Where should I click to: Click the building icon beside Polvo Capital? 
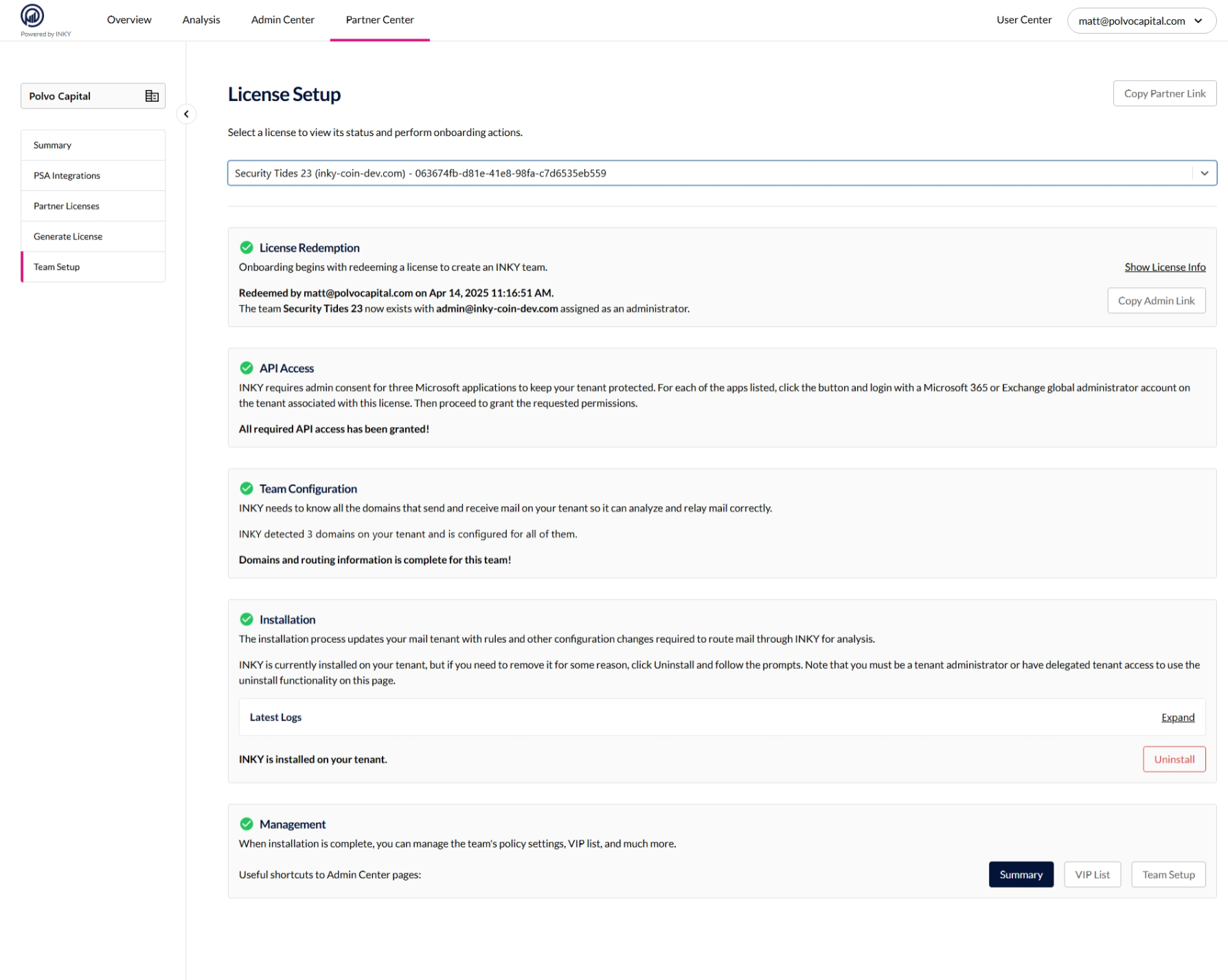click(x=152, y=96)
